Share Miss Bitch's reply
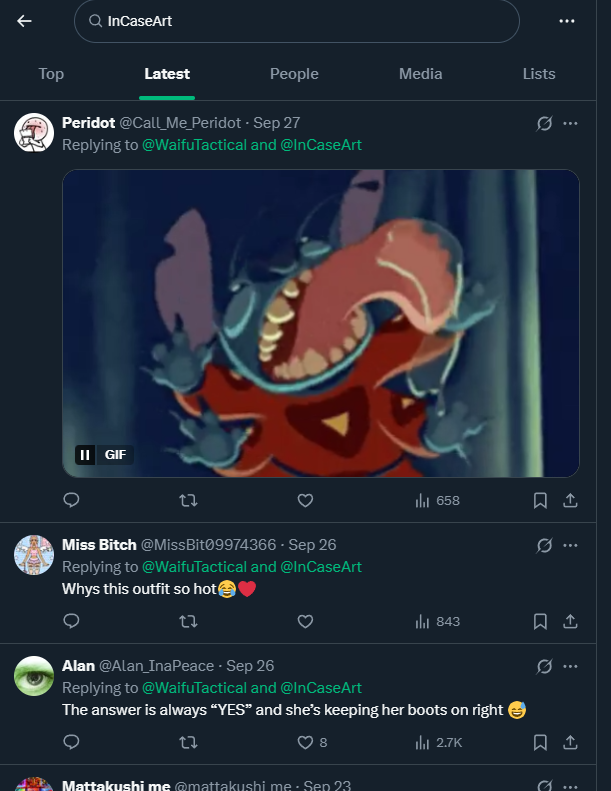Viewport: 611px width, 791px height. click(x=570, y=621)
